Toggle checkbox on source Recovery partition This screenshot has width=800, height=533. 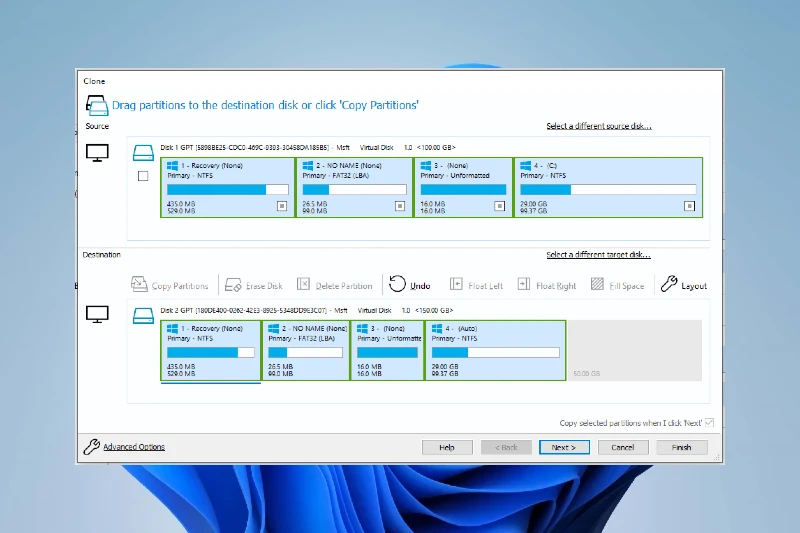pos(282,206)
